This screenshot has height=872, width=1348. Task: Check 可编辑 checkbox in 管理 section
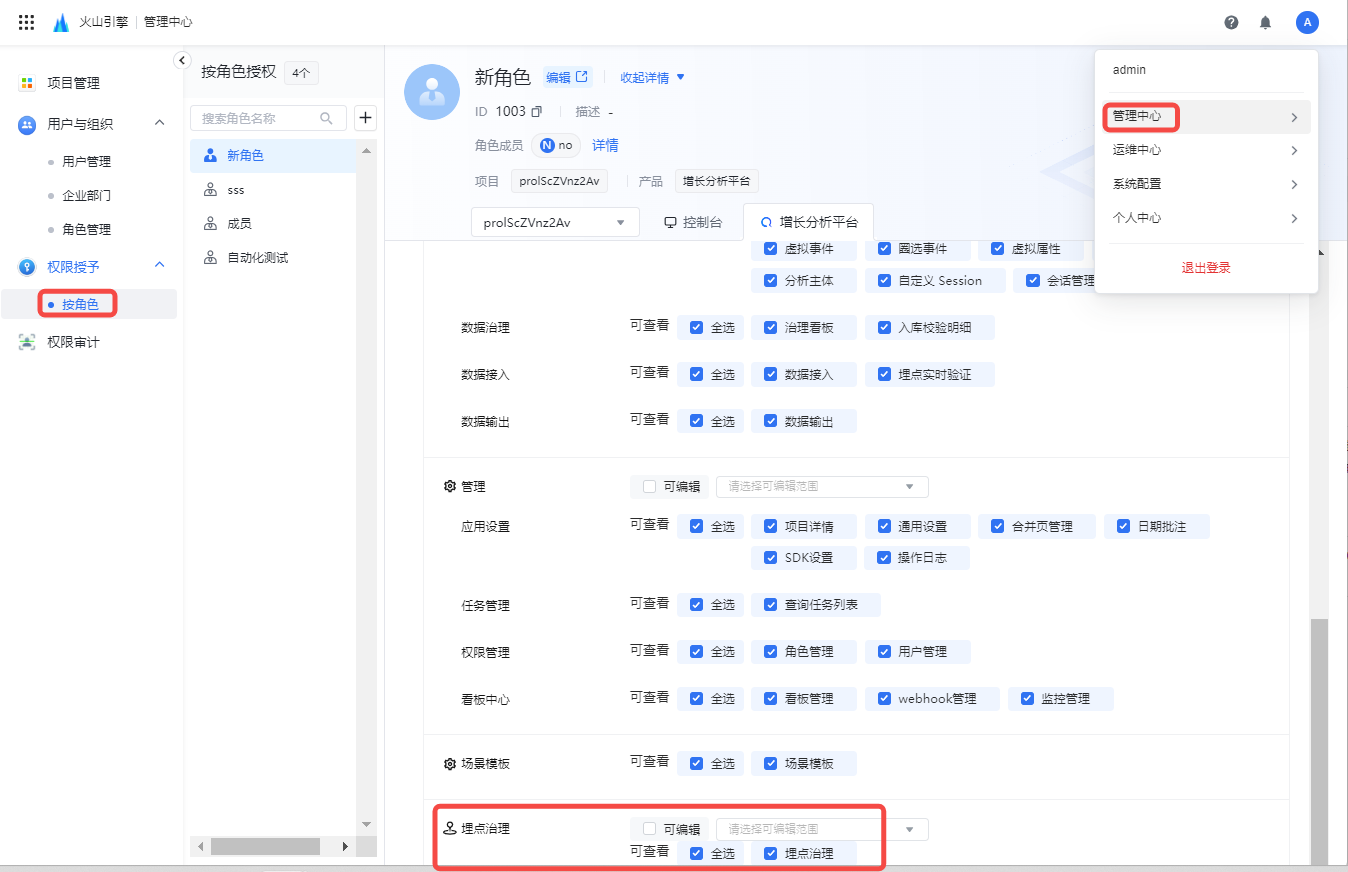click(x=649, y=487)
